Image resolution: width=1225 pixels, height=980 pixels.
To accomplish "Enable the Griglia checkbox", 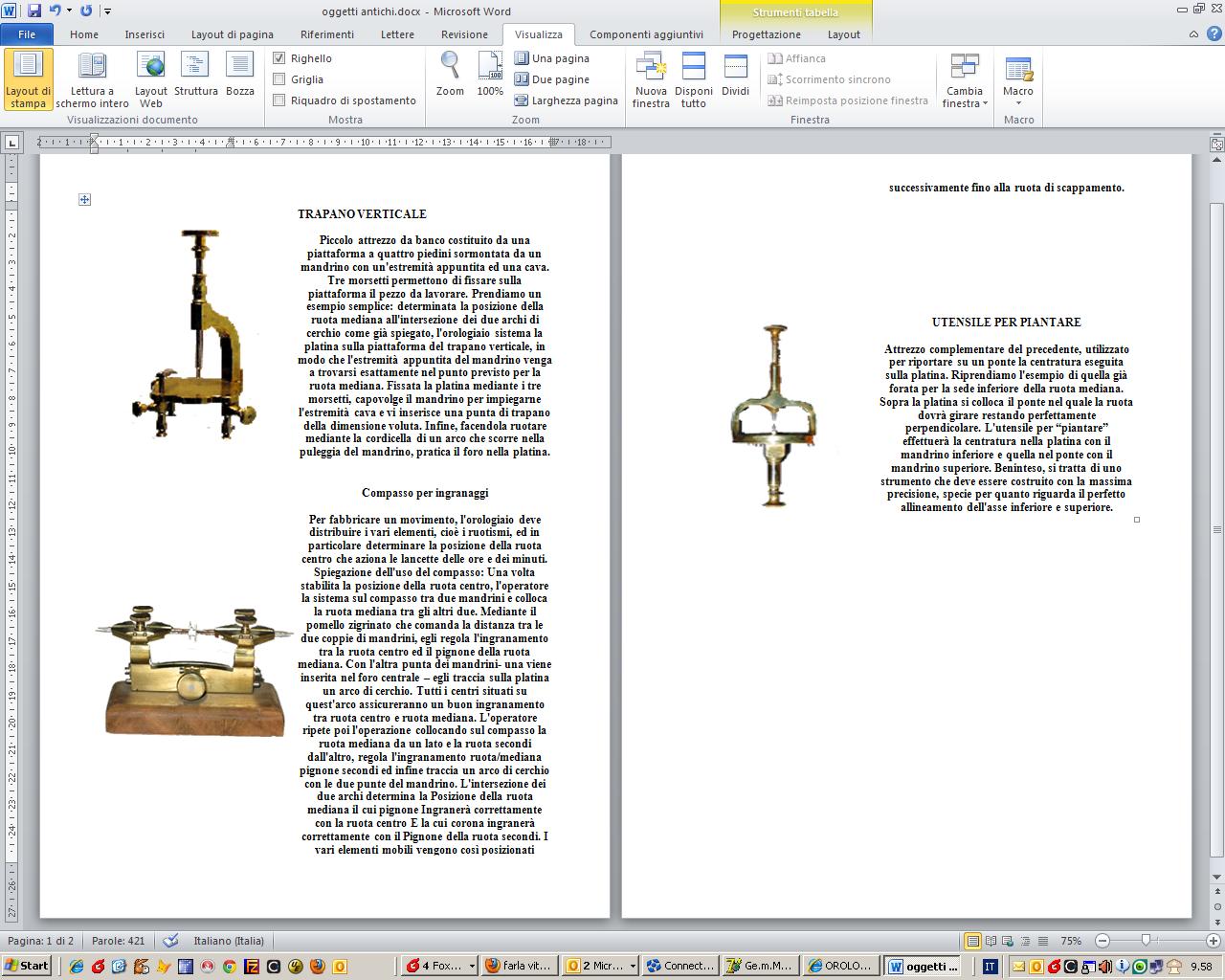I will point(279,79).
